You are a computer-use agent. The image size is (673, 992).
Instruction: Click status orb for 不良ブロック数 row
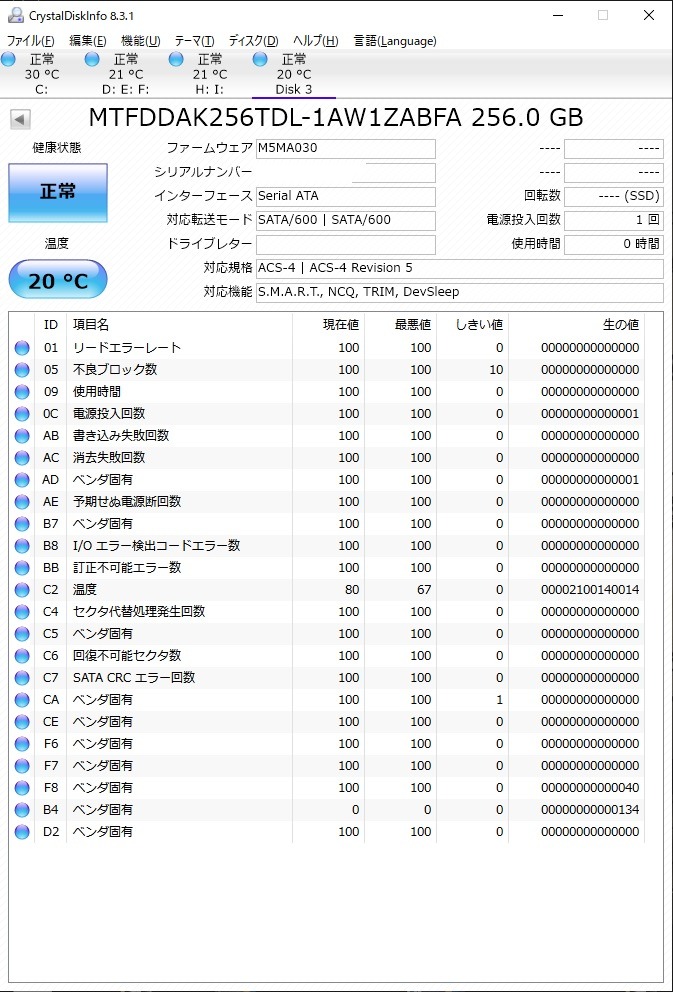pyautogui.click(x=22, y=370)
